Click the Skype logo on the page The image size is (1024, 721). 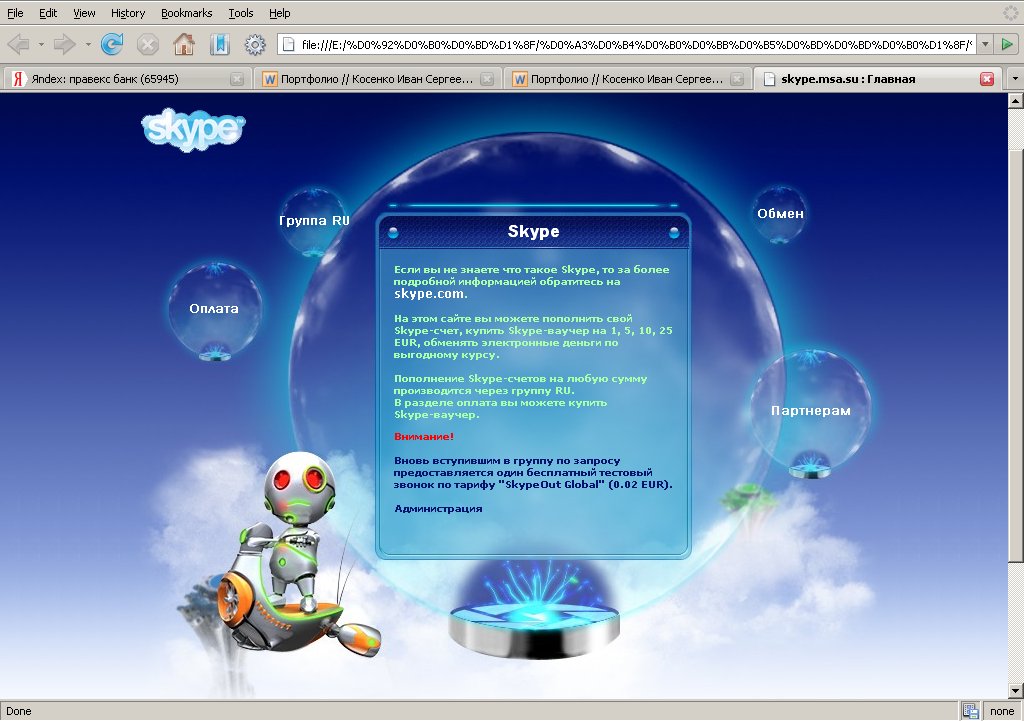pyautogui.click(x=193, y=130)
